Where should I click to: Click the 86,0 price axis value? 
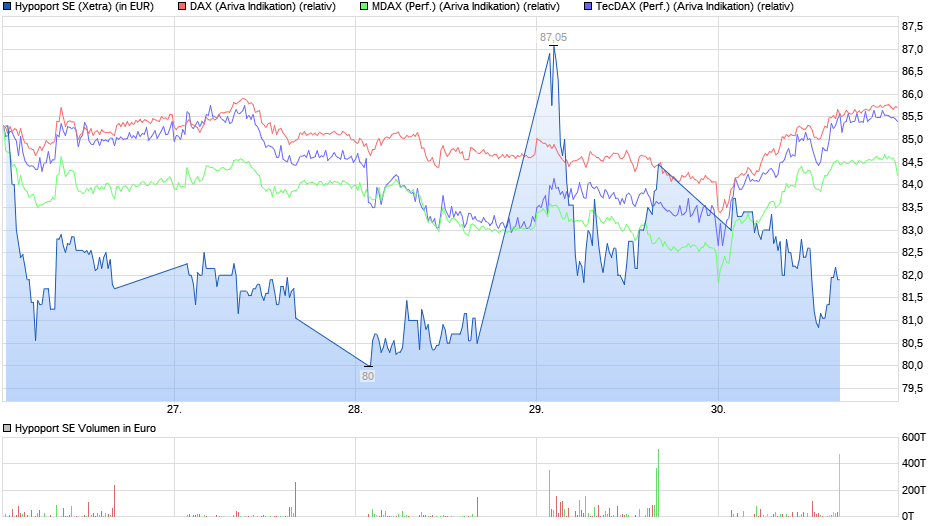click(x=912, y=94)
